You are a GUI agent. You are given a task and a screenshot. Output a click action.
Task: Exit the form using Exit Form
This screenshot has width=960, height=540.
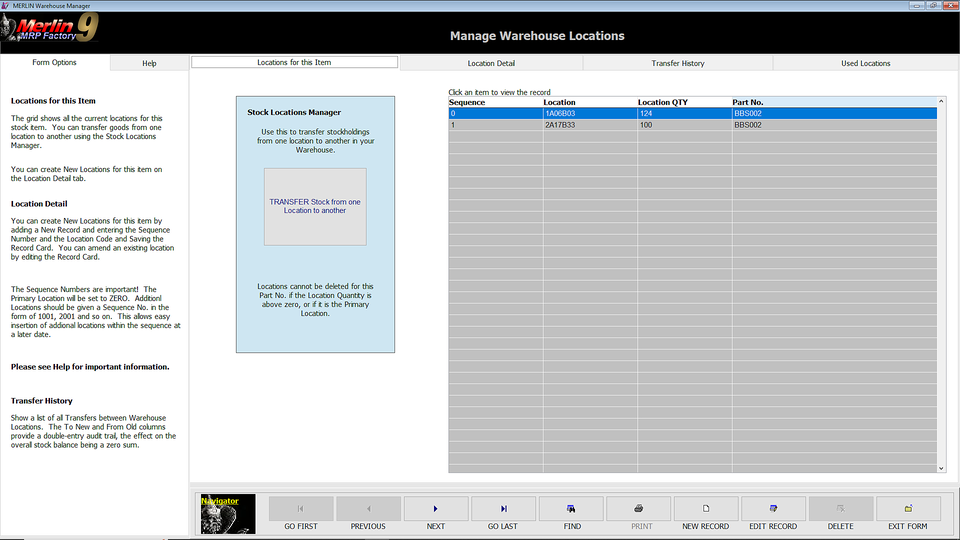[x=908, y=509]
